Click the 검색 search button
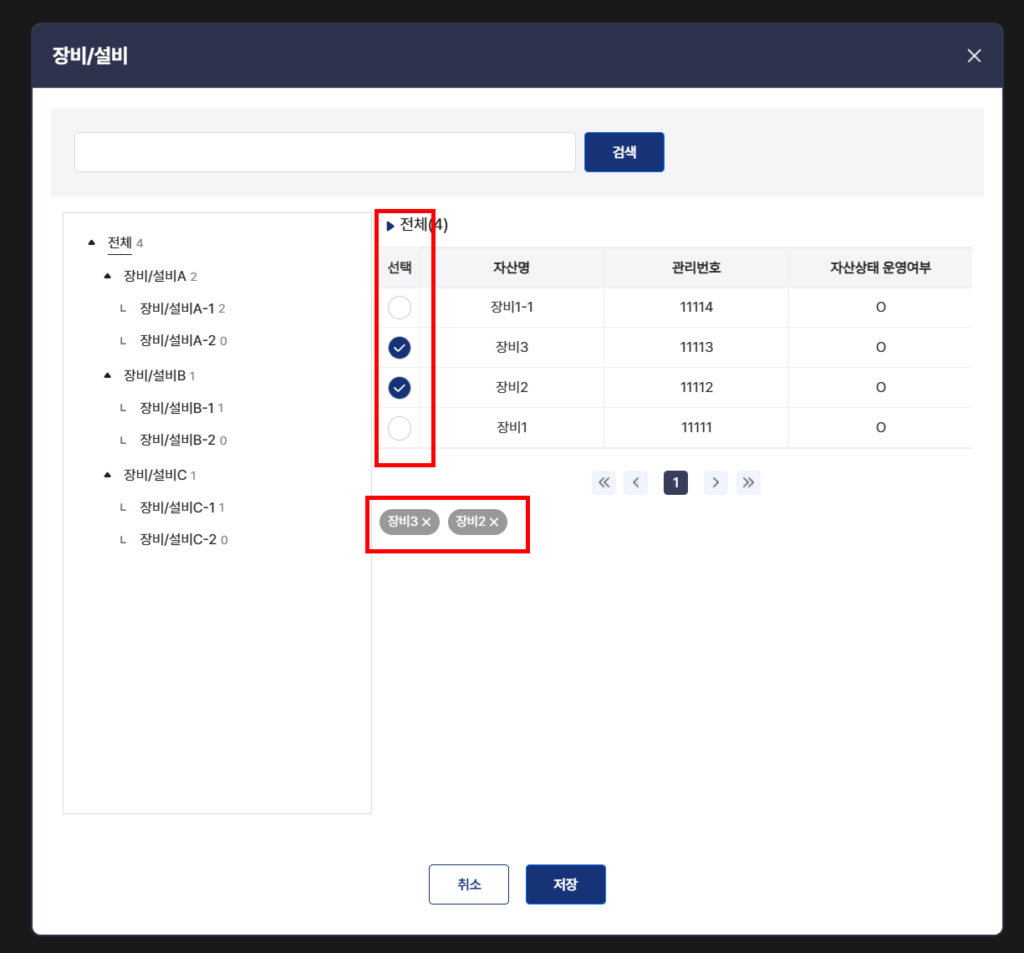1024x953 pixels. coord(624,152)
